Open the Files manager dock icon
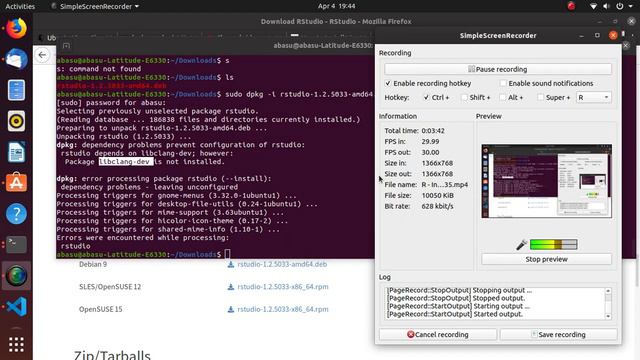Screen dimensions: 640x360 [16, 90]
